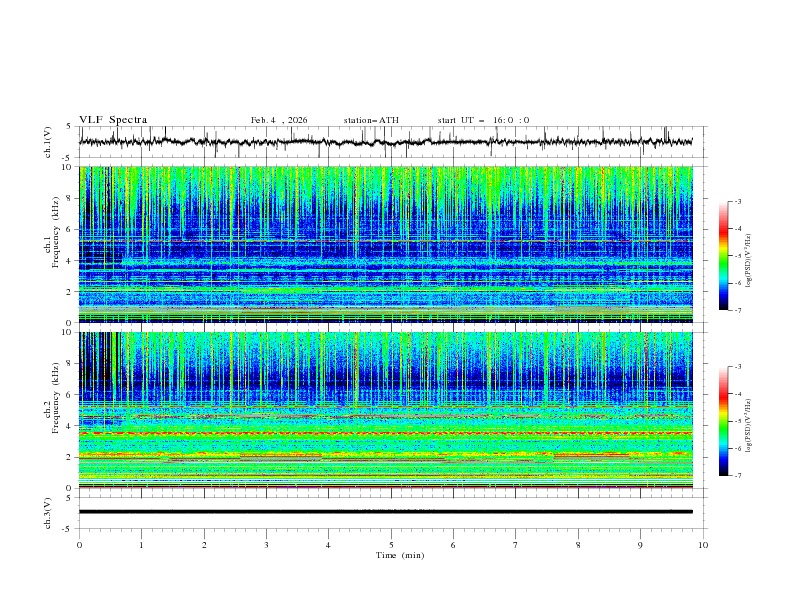Click the "5" tick on ch.1(V) axis
The image size is (792, 612).
click(x=69, y=127)
